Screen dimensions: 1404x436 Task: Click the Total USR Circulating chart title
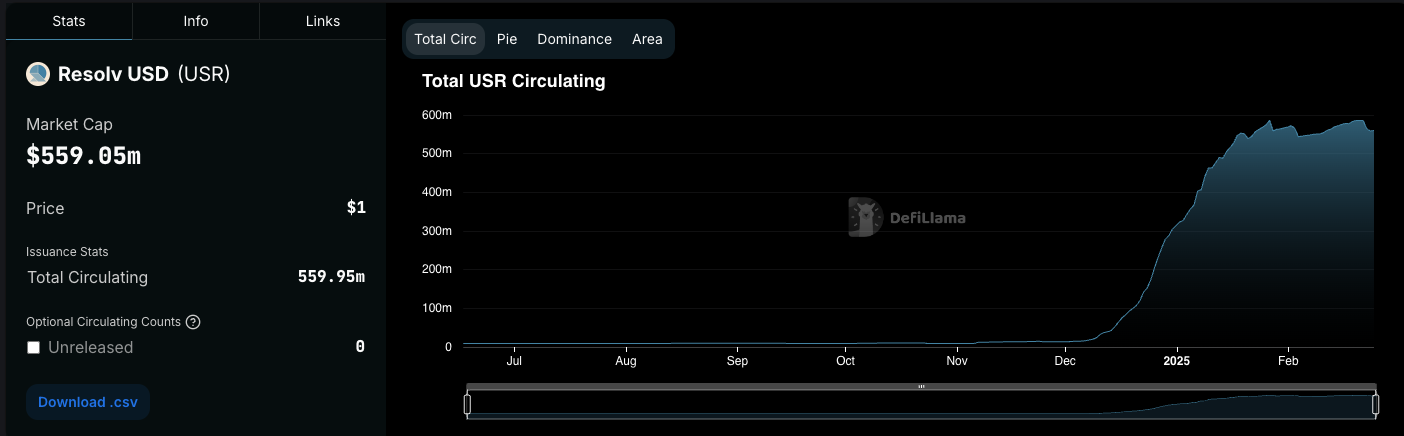(x=514, y=81)
